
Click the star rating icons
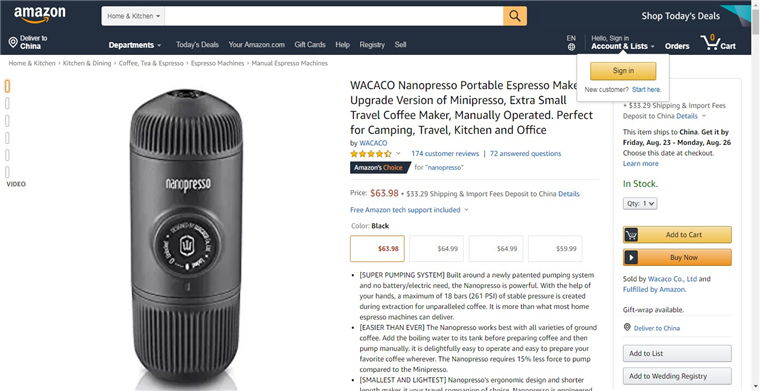[x=371, y=154]
